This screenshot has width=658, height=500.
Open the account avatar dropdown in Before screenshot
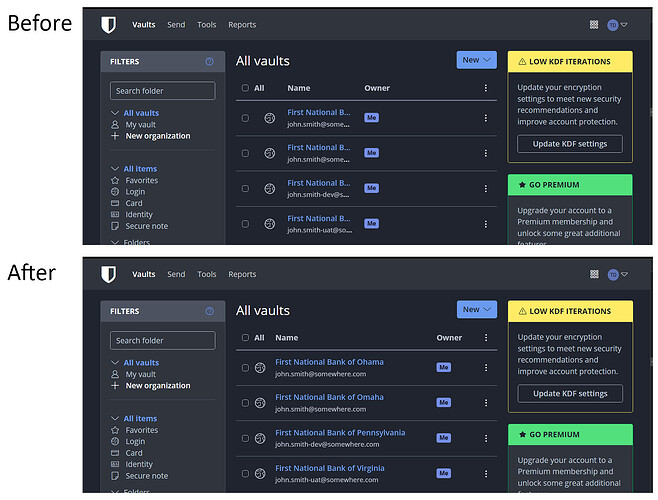[617, 25]
